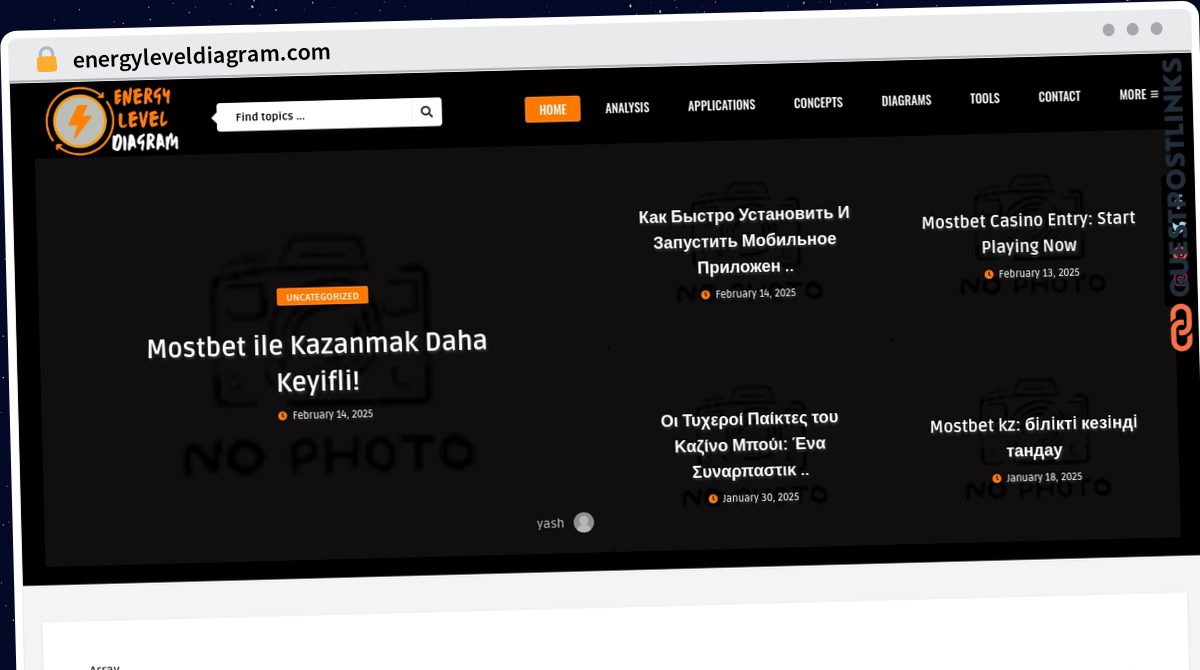Click the Uncategorized category badge

coord(323,296)
